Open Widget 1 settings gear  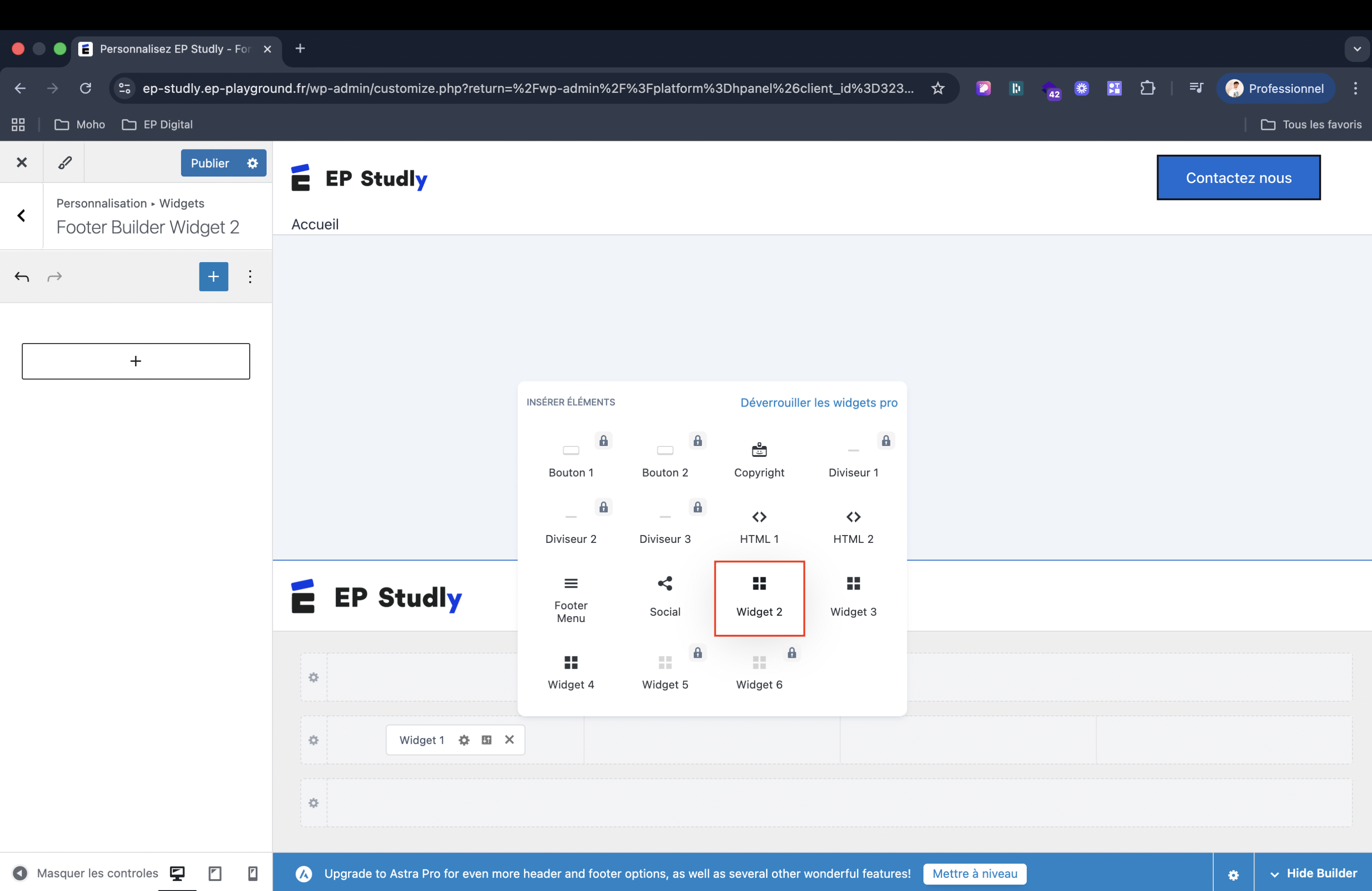pos(463,740)
